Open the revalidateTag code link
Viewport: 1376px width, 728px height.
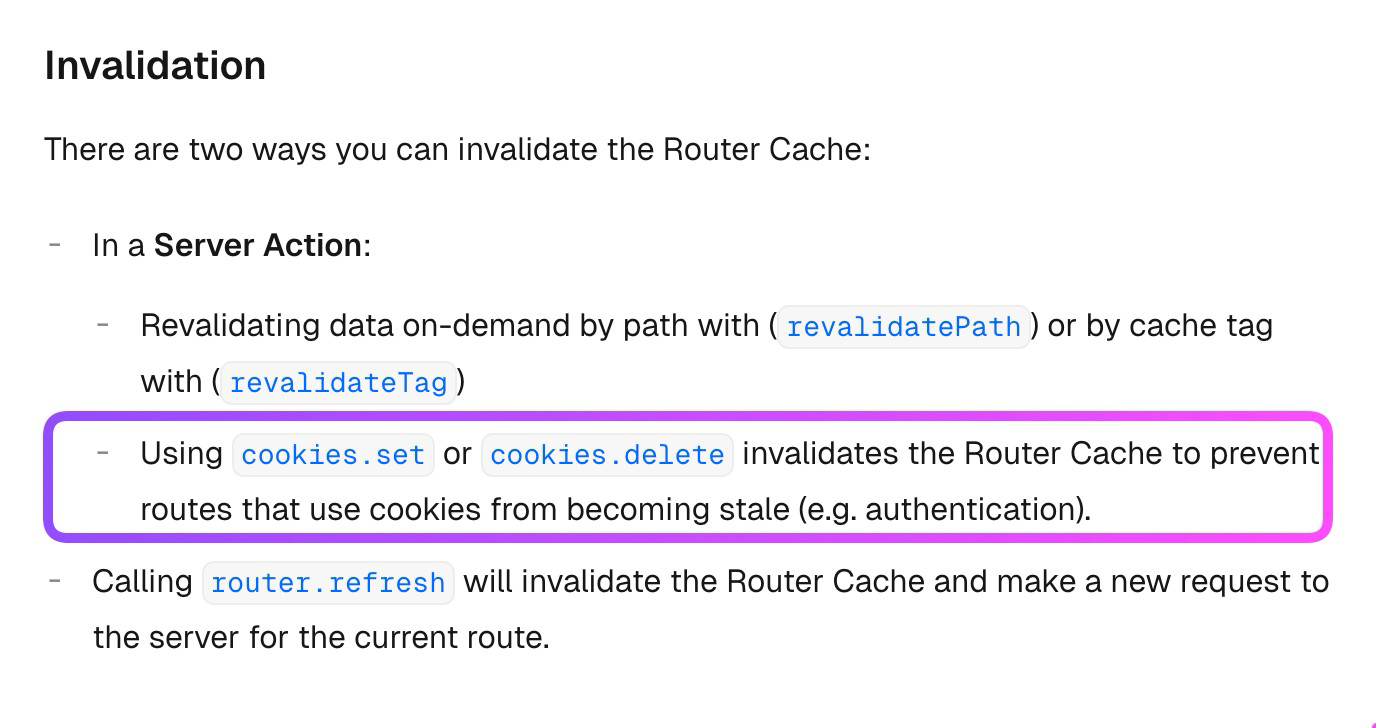coord(338,383)
